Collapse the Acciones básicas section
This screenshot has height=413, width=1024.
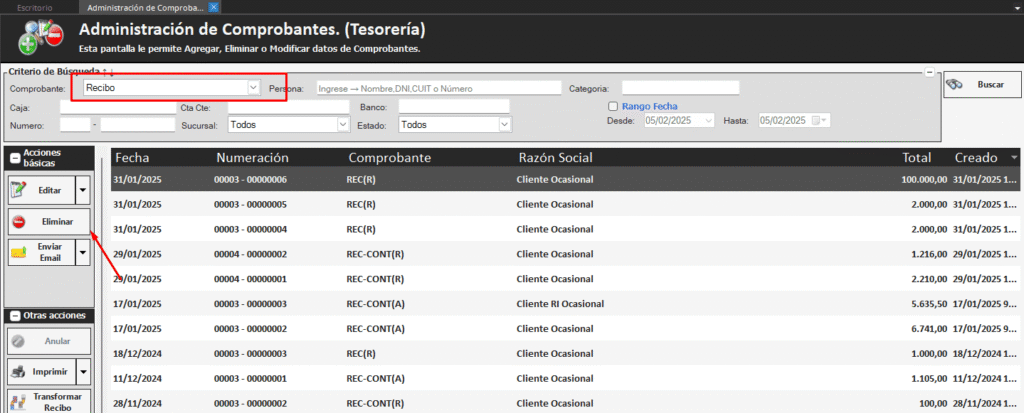pyautogui.click(x=14, y=158)
